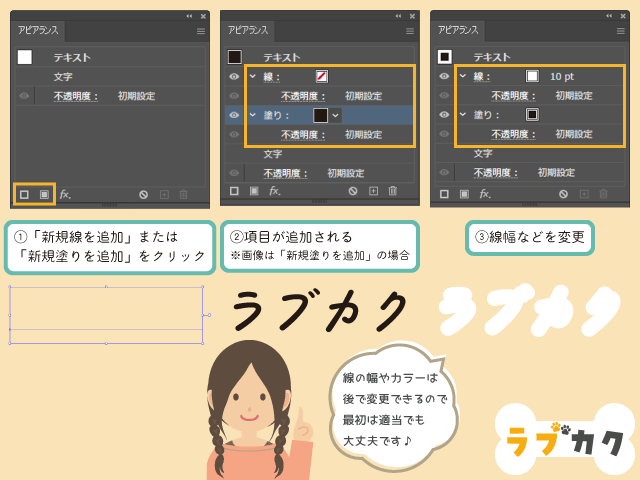Toggle eye beside 不透明度 under 線 in highlighted panel
Image resolution: width=640 pixels, height=480 pixels.
click(x=234, y=96)
